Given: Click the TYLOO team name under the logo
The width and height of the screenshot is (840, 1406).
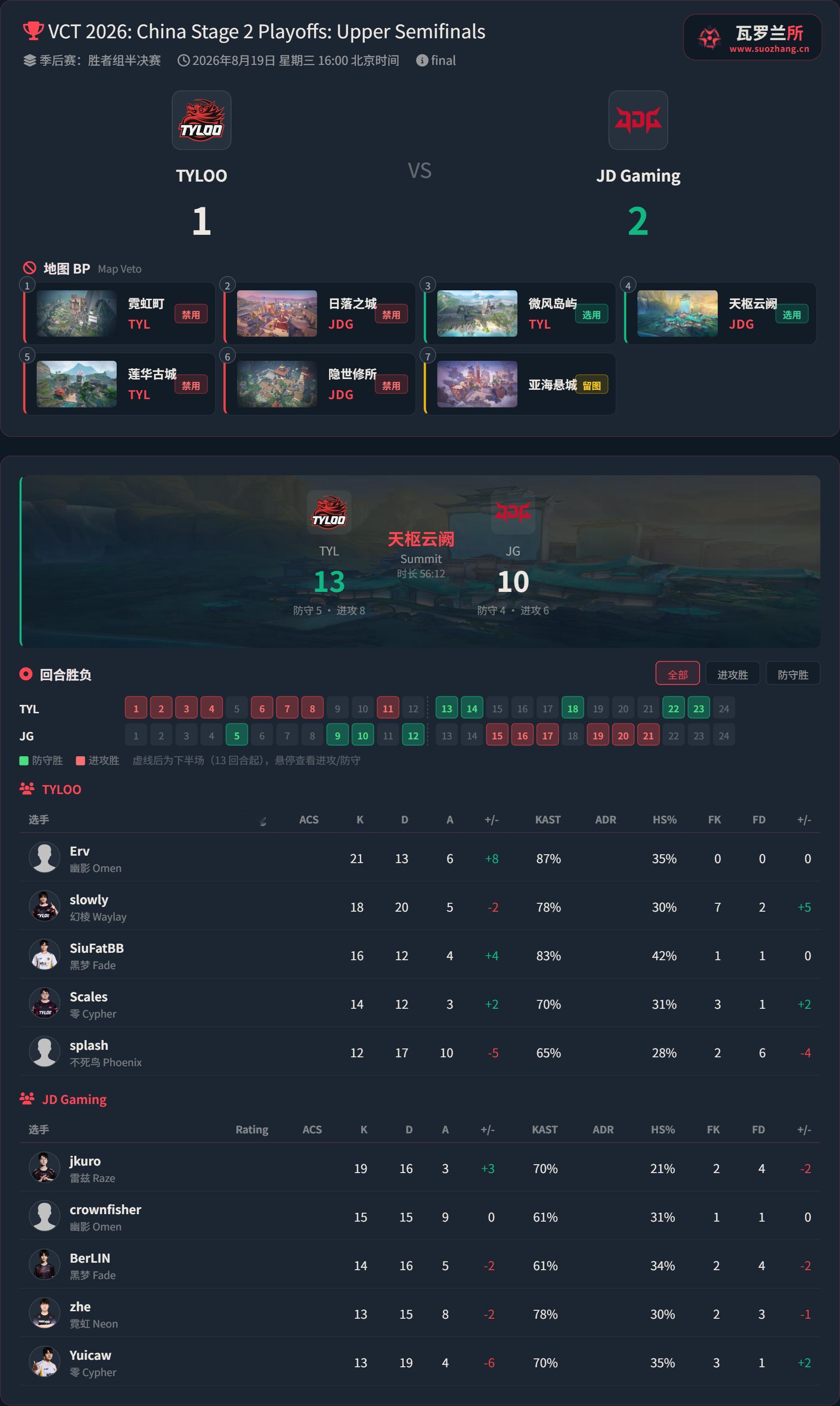Looking at the screenshot, I should [x=202, y=176].
